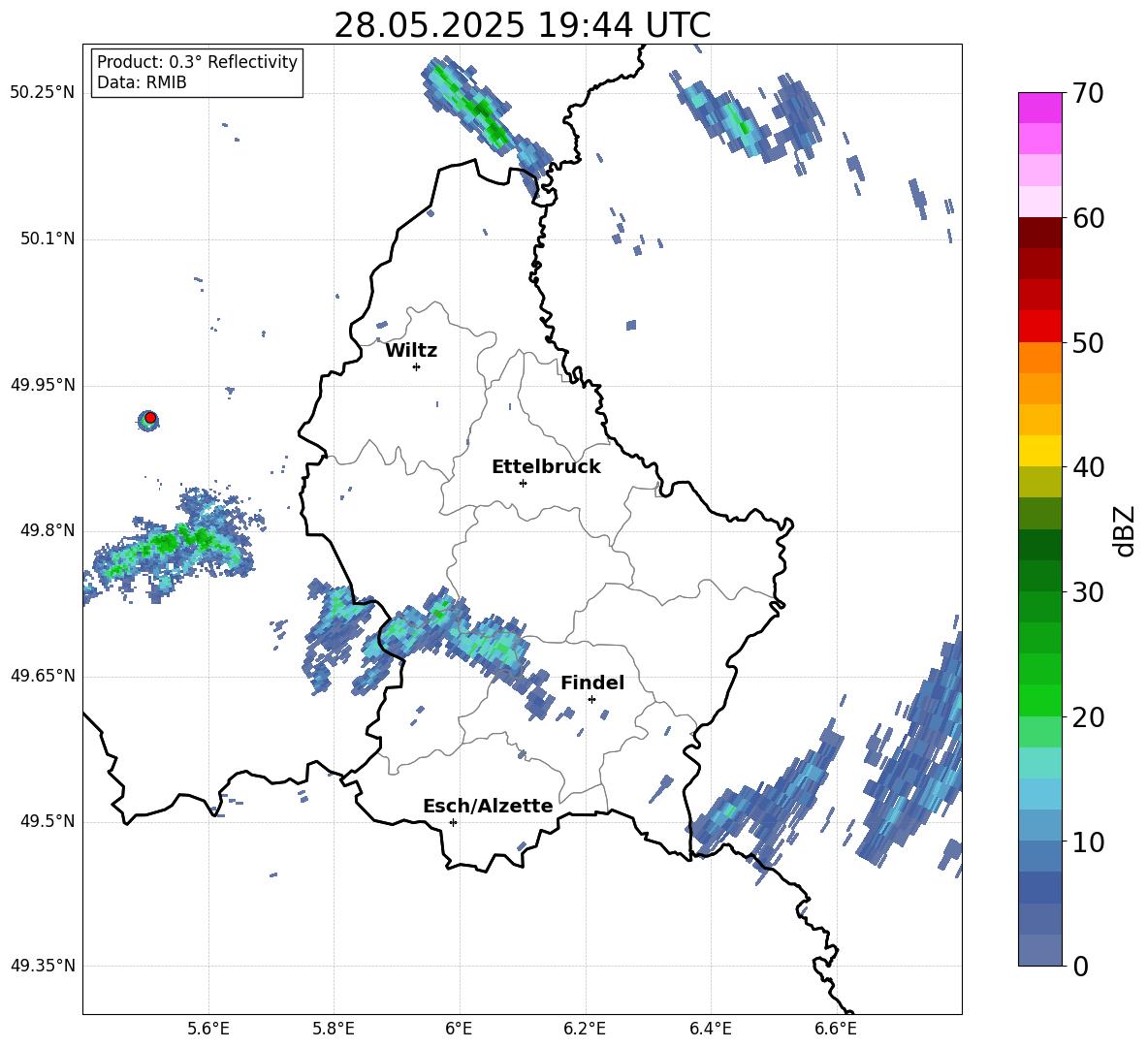Click the colorbar tick value 50
This screenshot has height=1048, width=1148.
(1088, 342)
